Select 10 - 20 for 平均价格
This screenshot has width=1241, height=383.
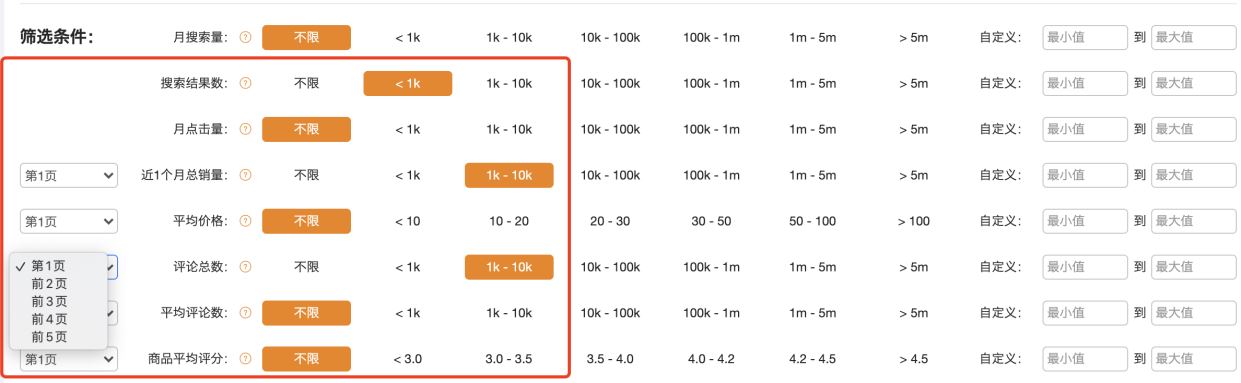pyautogui.click(x=509, y=221)
